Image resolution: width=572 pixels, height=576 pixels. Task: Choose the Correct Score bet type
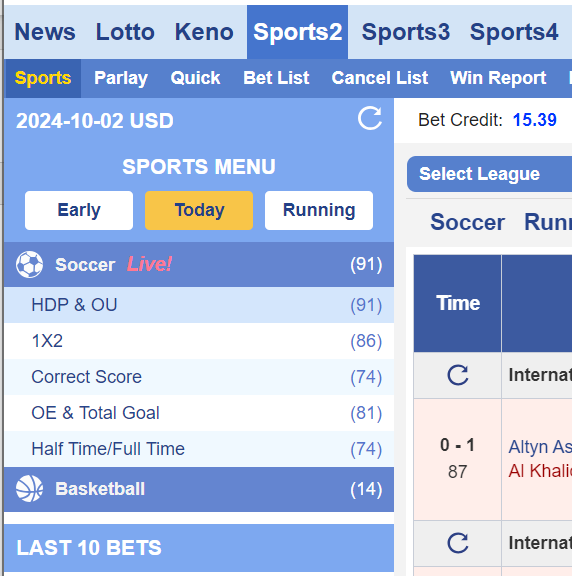(199, 377)
